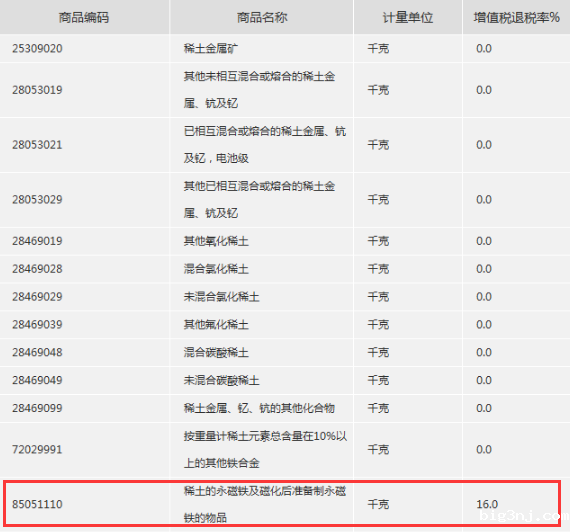Click 千克 in the 72029991 row
The height and width of the screenshot is (532, 570).
coord(378,449)
